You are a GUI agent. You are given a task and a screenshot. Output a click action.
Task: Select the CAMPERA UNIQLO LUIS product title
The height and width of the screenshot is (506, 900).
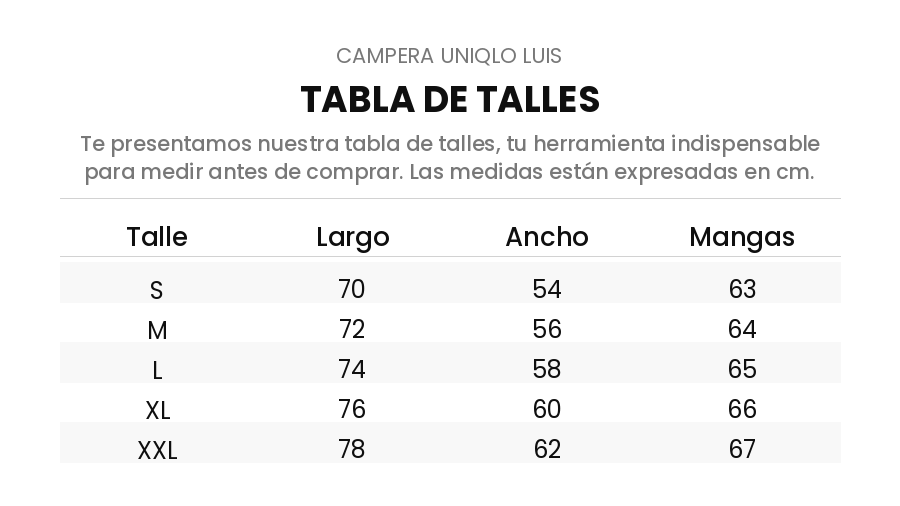pos(449,56)
